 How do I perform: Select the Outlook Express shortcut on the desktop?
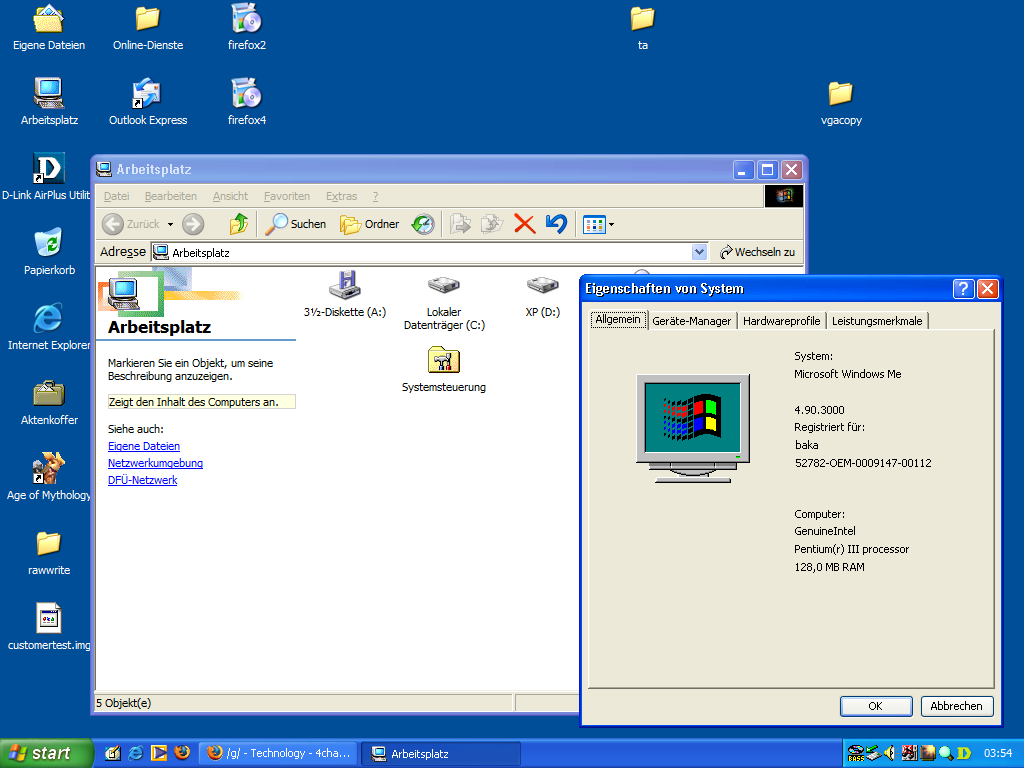click(x=148, y=103)
